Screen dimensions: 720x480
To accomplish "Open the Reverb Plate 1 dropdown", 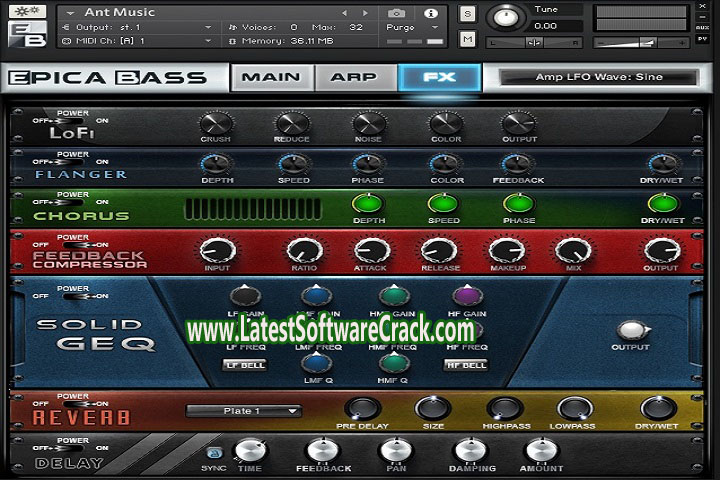I will (243, 411).
